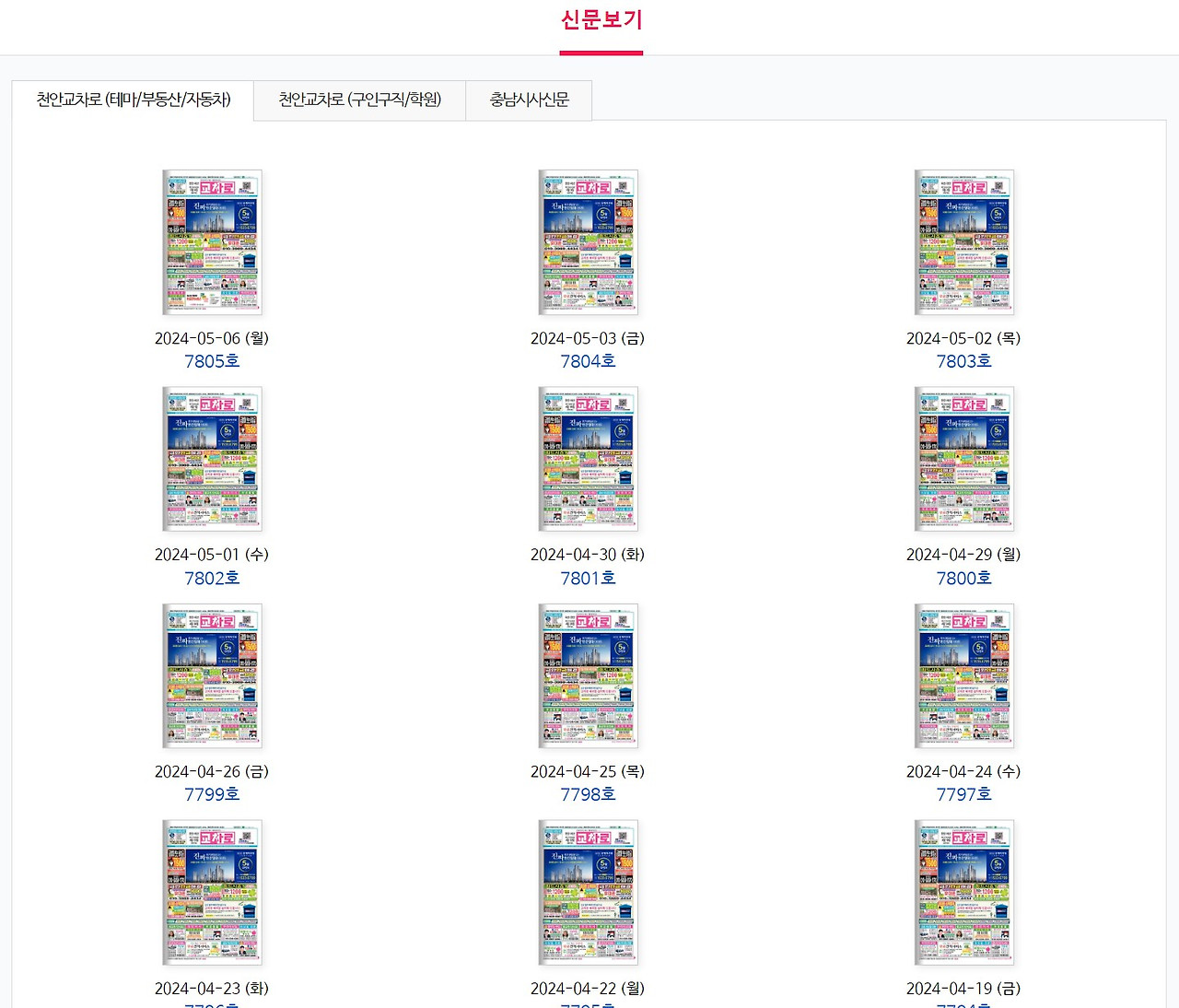This screenshot has height=1008, width=1179.
Task: Select the date text 2024-05-01 (수)
Action: pos(212,555)
